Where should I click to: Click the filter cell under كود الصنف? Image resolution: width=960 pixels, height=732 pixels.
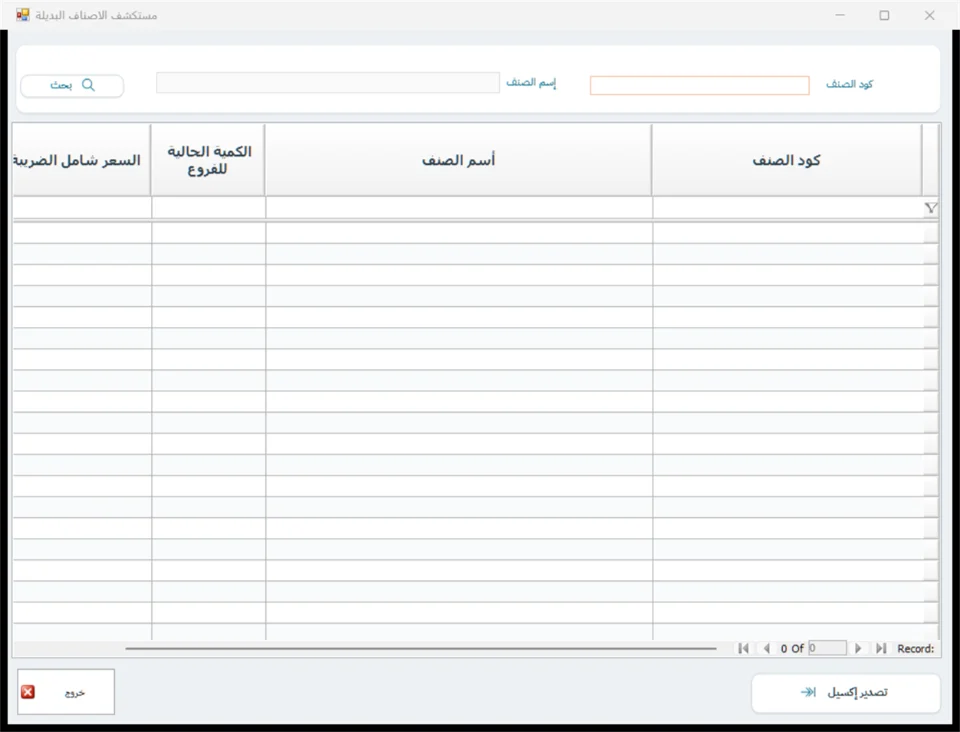tap(788, 207)
